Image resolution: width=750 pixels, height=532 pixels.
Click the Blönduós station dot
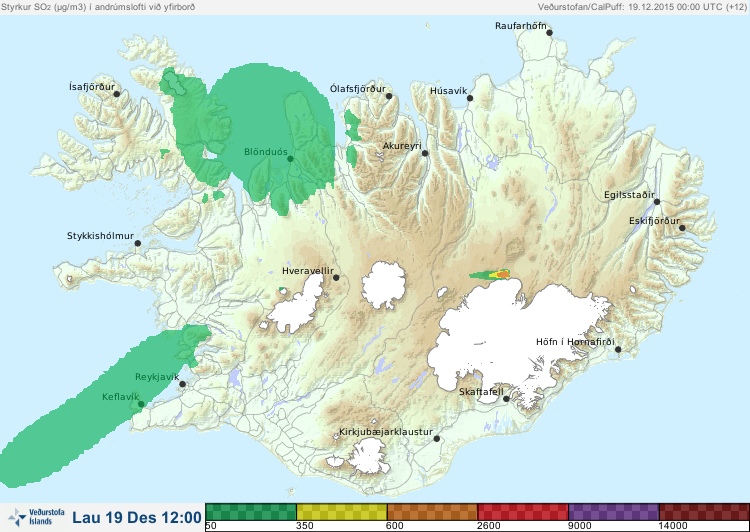(290, 158)
